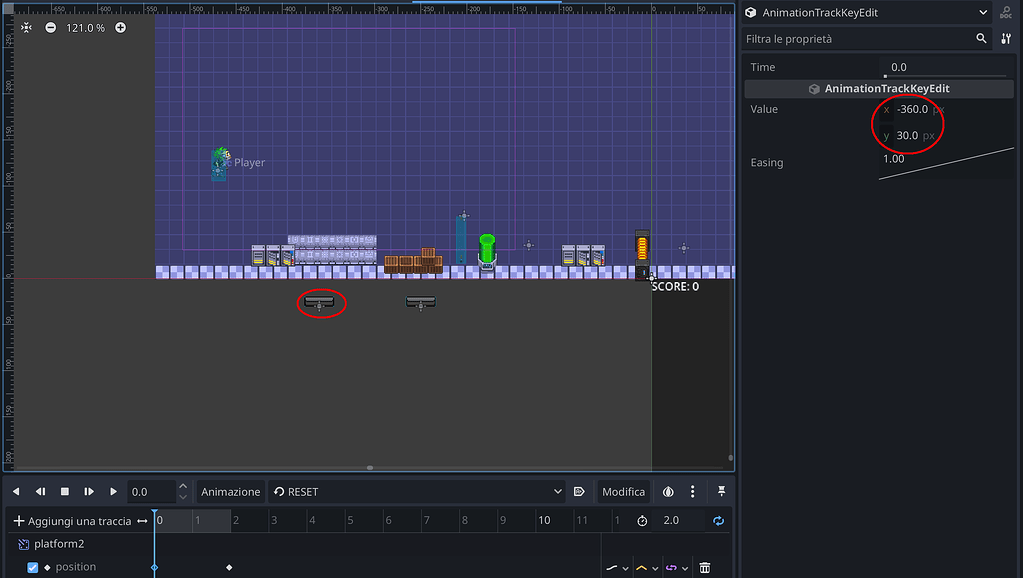Enable onion skinning in the animation panel

[666, 491]
